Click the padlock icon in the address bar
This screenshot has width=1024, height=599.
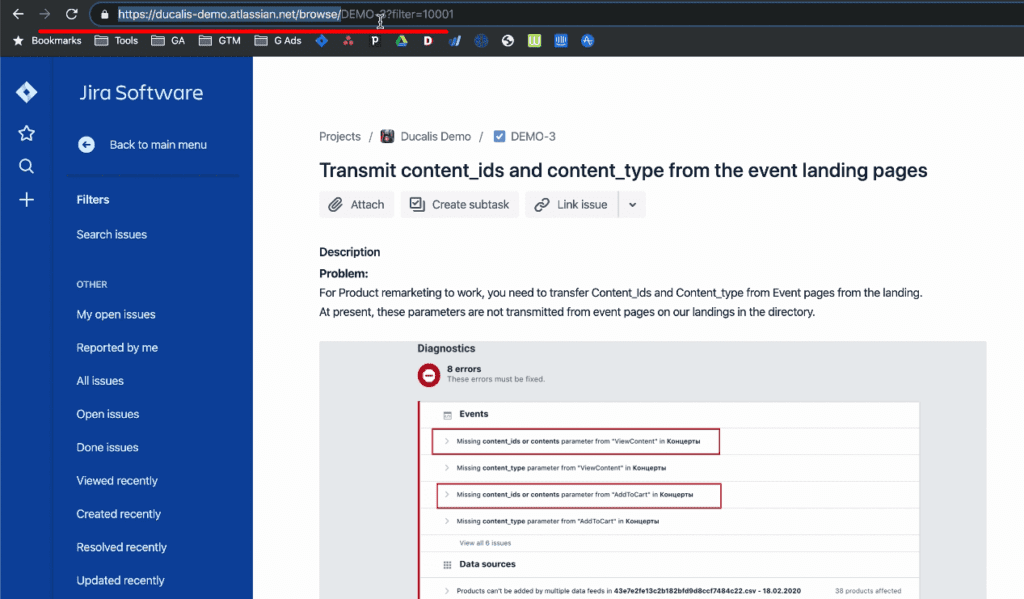(x=104, y=14)
